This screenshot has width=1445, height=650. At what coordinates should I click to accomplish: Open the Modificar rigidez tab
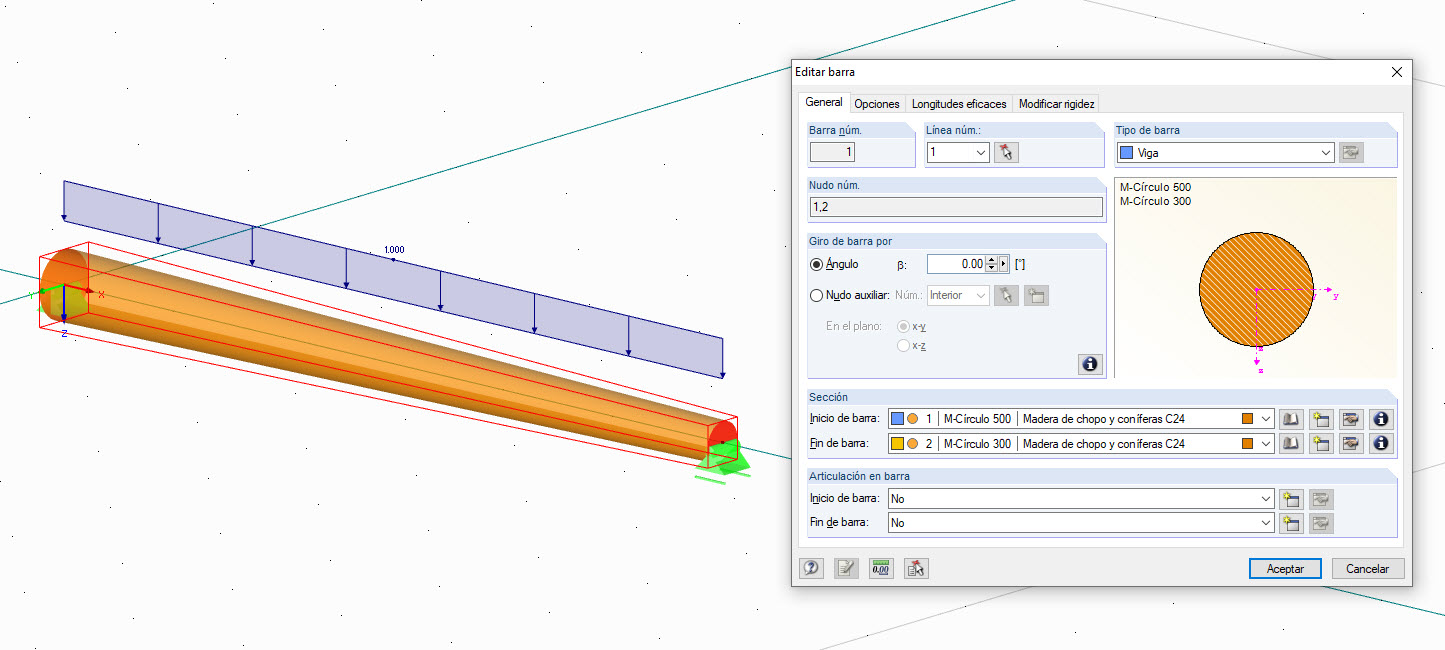point(1055,102)
